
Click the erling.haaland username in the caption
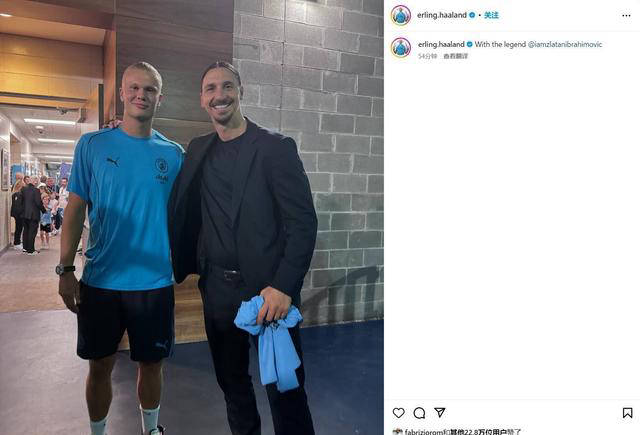point(441,44)
